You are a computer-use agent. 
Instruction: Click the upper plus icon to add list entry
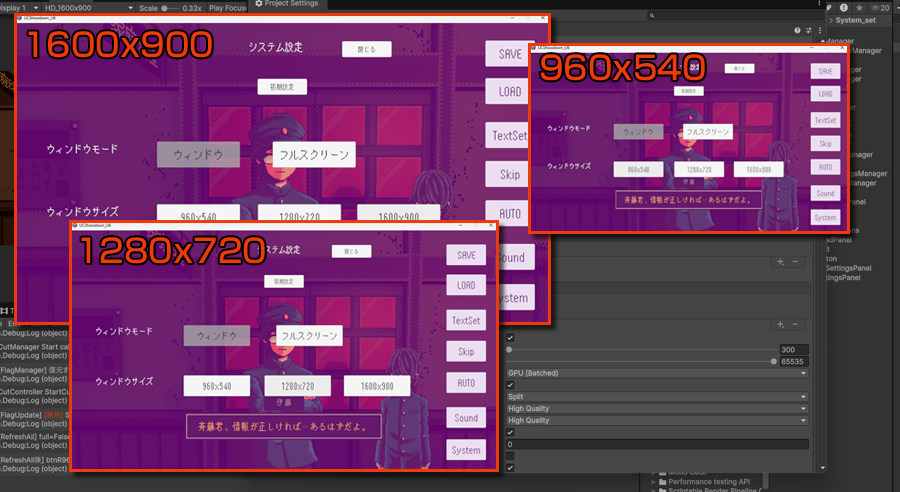coord(781,261)
